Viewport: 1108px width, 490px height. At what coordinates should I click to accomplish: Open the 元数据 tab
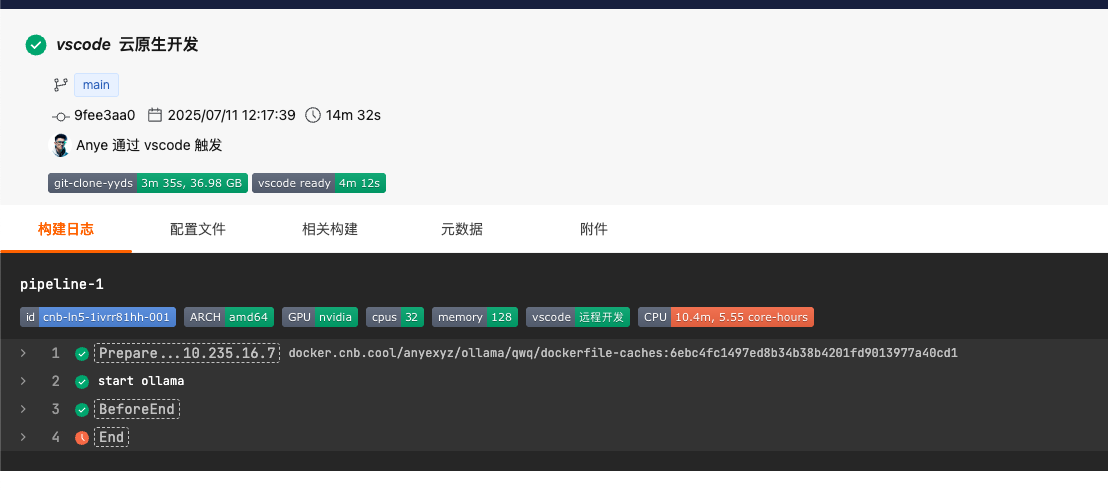pyautogui.click(x=462, y=229)
